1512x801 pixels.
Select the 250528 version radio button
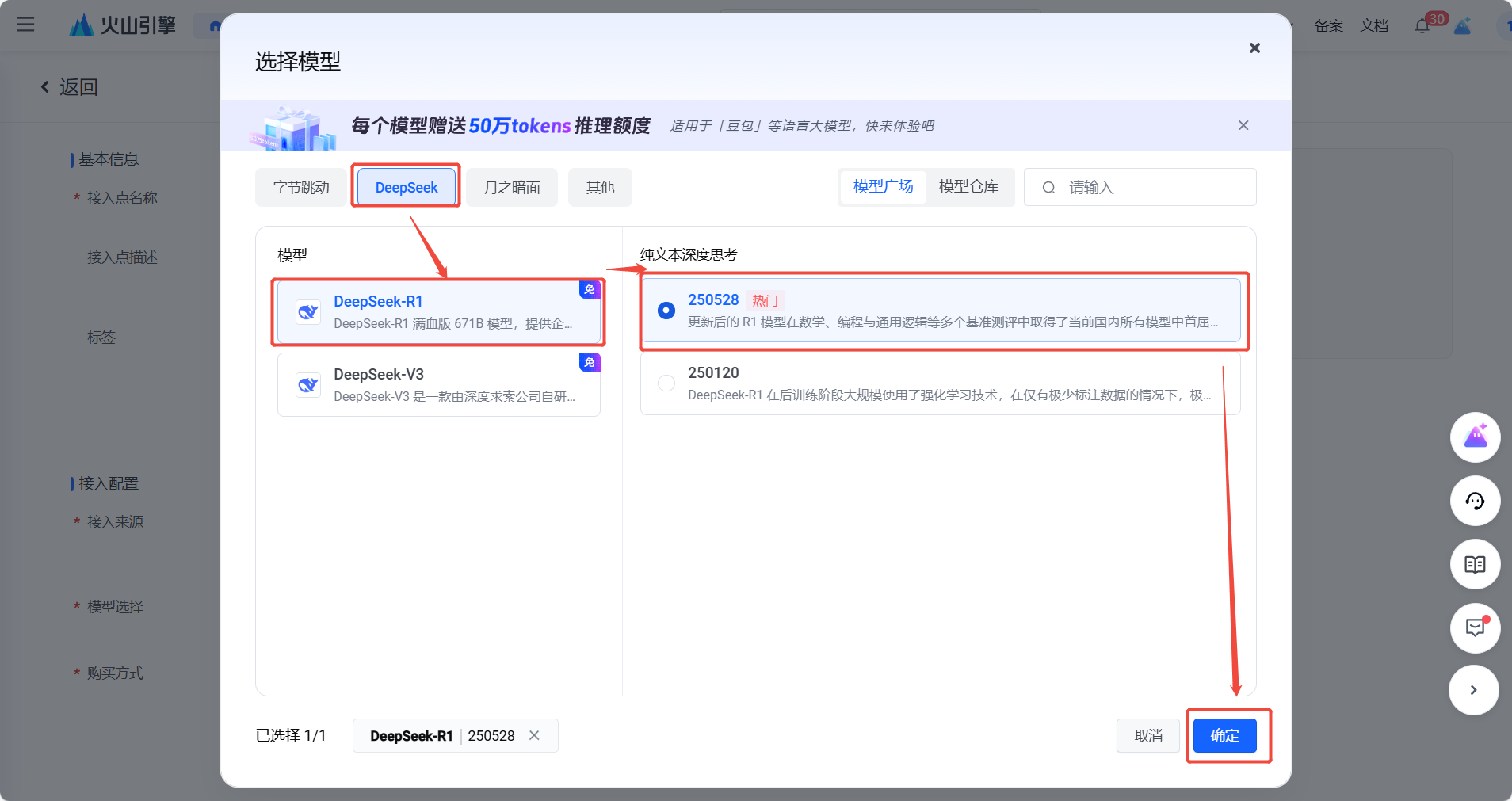666,311
